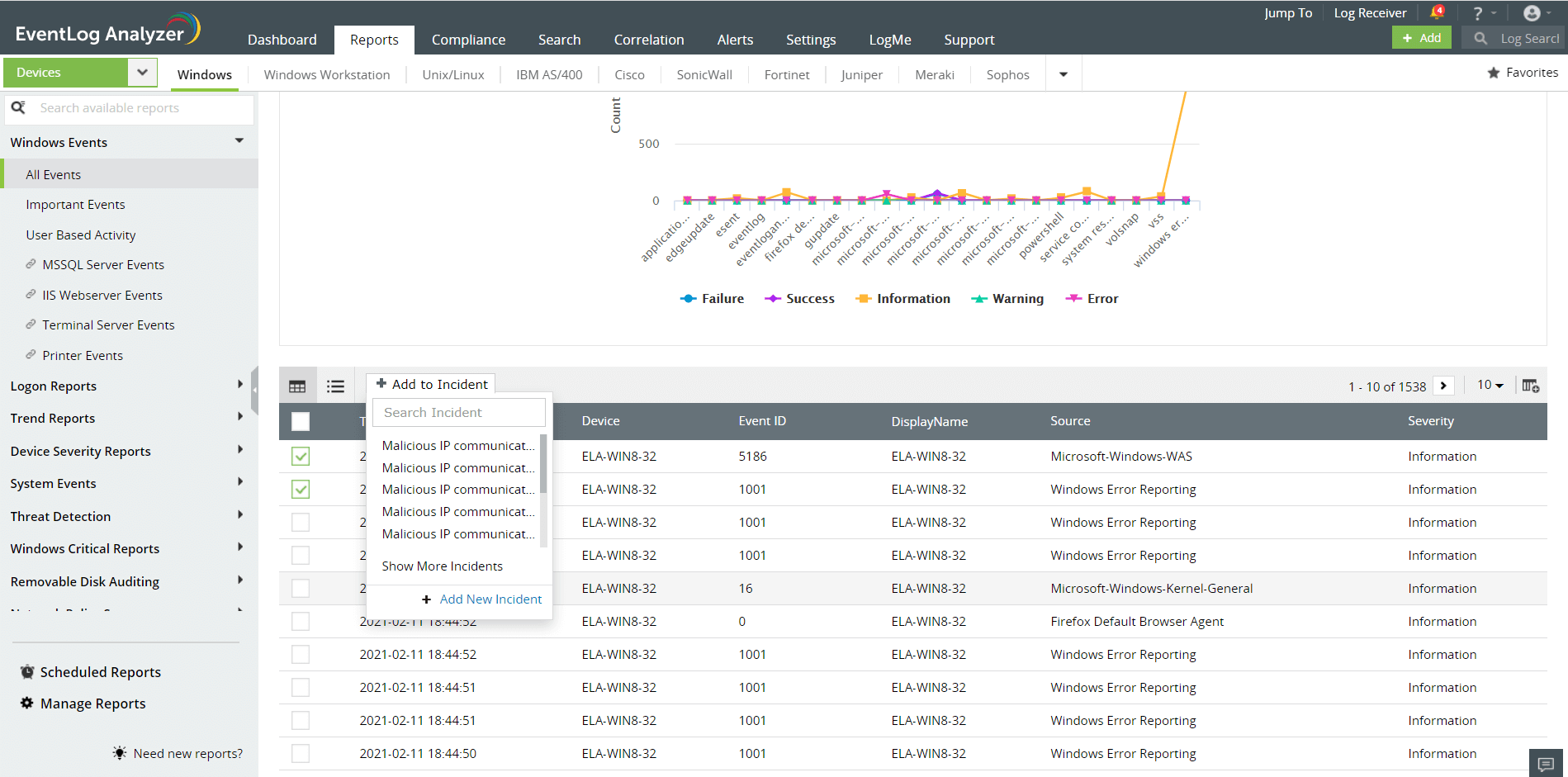Open the Scheduled Reports clock icon
1568x777 pixels.
point(27,671)
